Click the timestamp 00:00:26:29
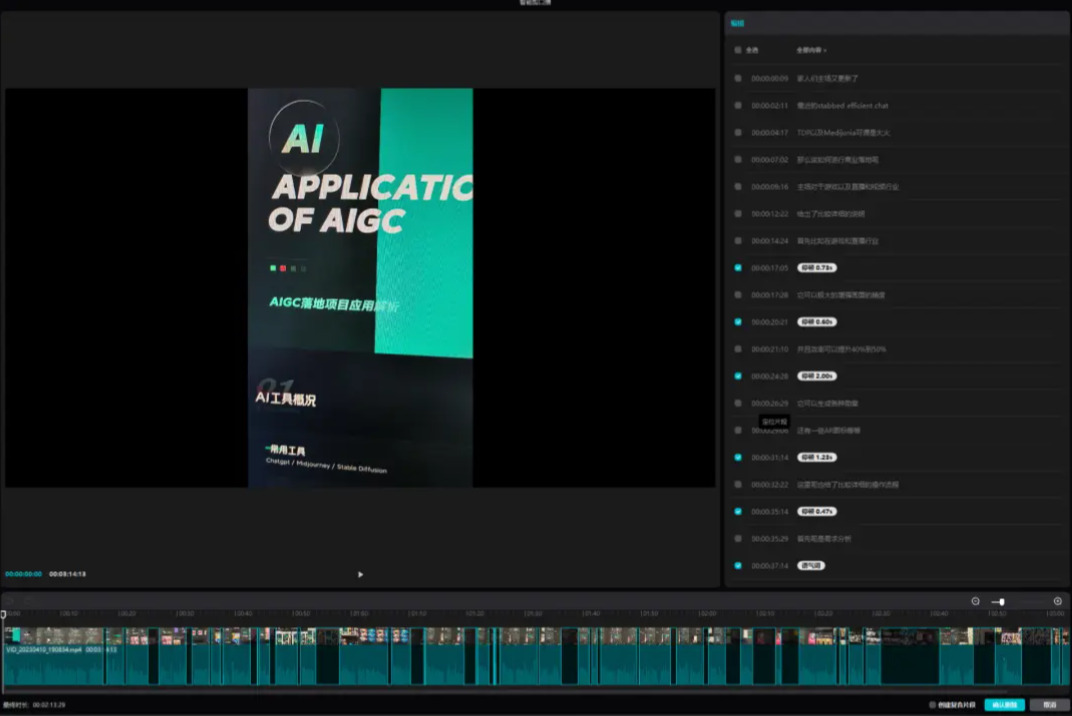1072x716 pixels. (770, 403)
